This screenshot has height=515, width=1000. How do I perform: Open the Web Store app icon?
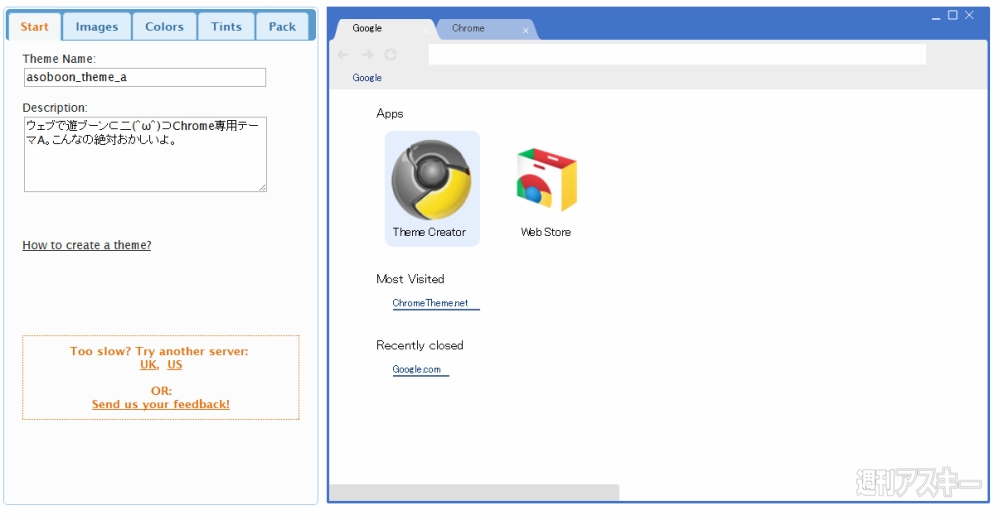tap(547, 180)
